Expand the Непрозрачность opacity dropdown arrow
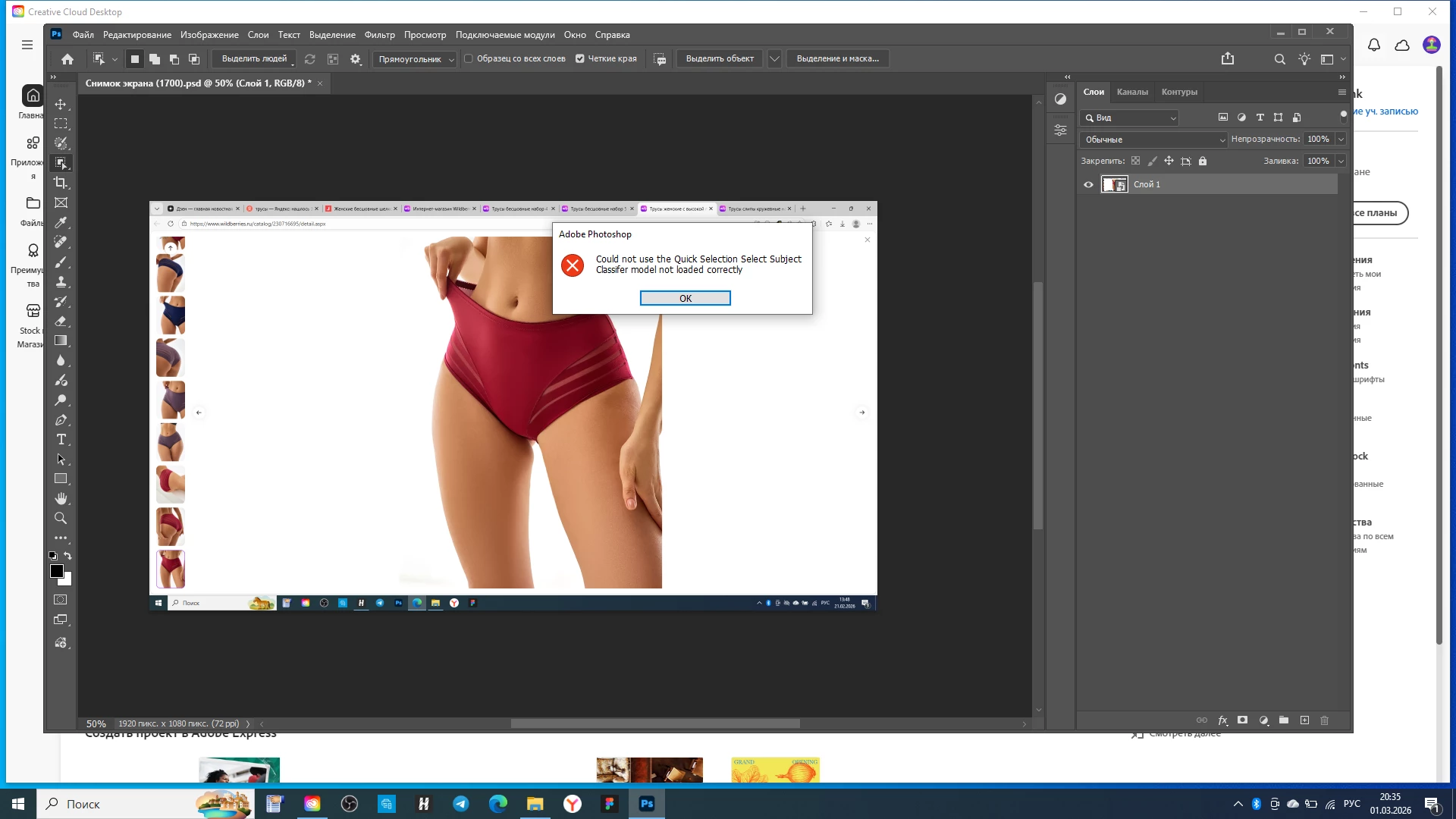The height and width of the screenshot is (819, 1456). [x=1341, y=140]
